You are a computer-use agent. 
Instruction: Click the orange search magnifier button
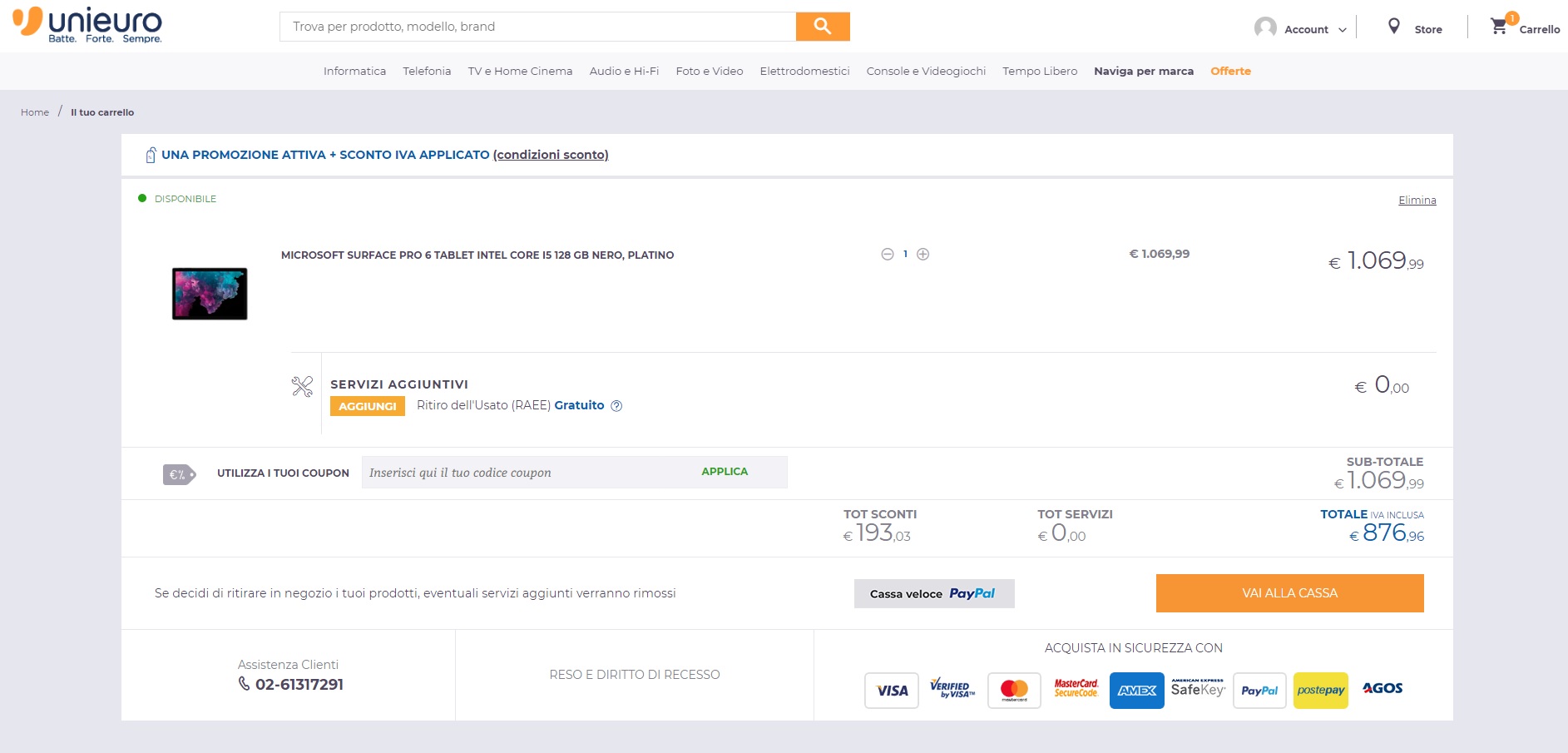823,27
